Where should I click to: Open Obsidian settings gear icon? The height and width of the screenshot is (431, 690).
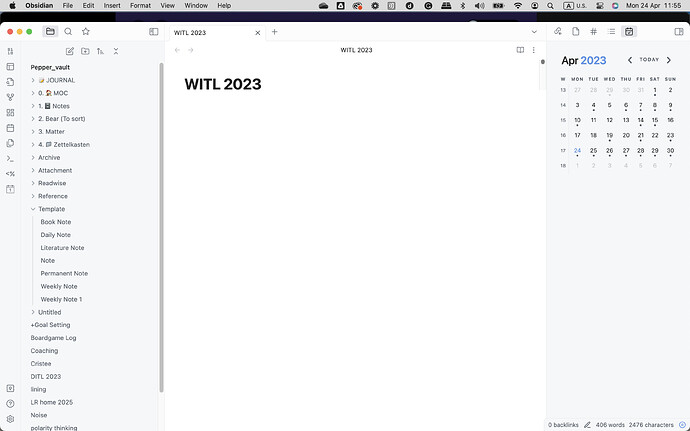click(10, 419)
